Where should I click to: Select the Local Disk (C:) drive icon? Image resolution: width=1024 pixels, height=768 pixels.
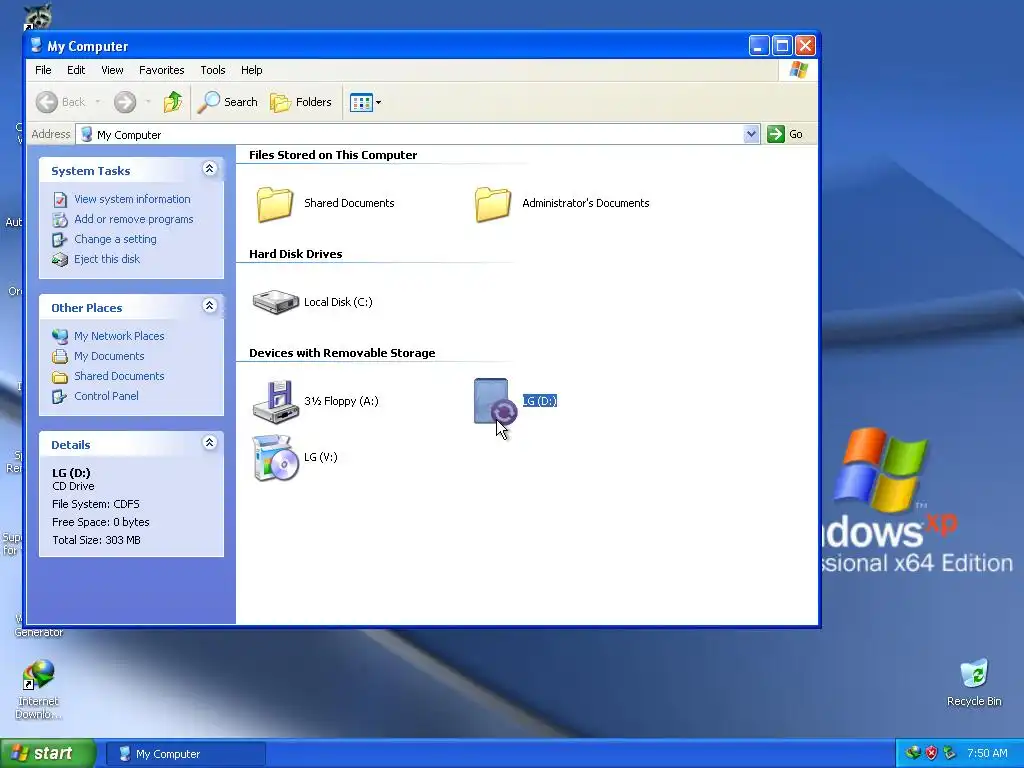(x=276, y=302)
